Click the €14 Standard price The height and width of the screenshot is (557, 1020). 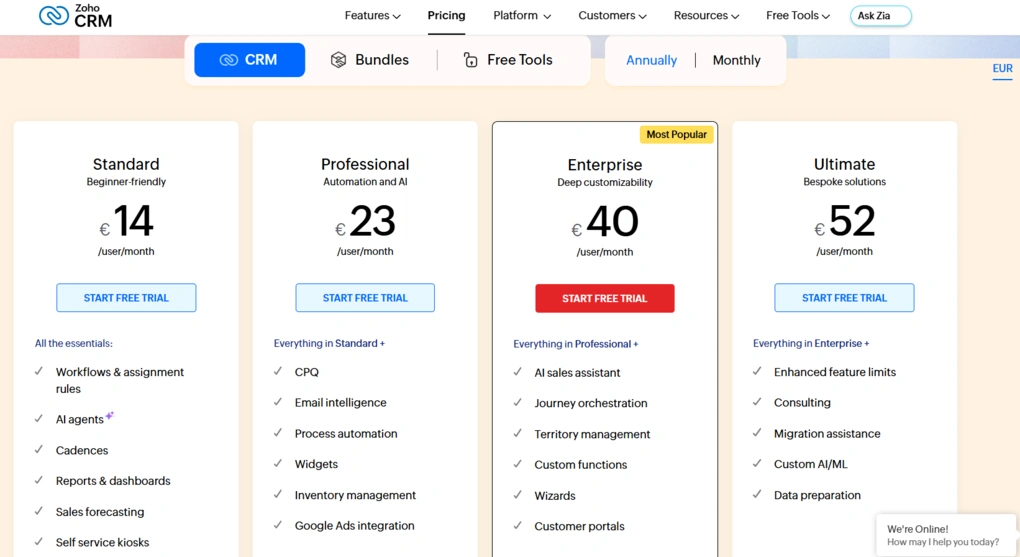tap(126, 221)
